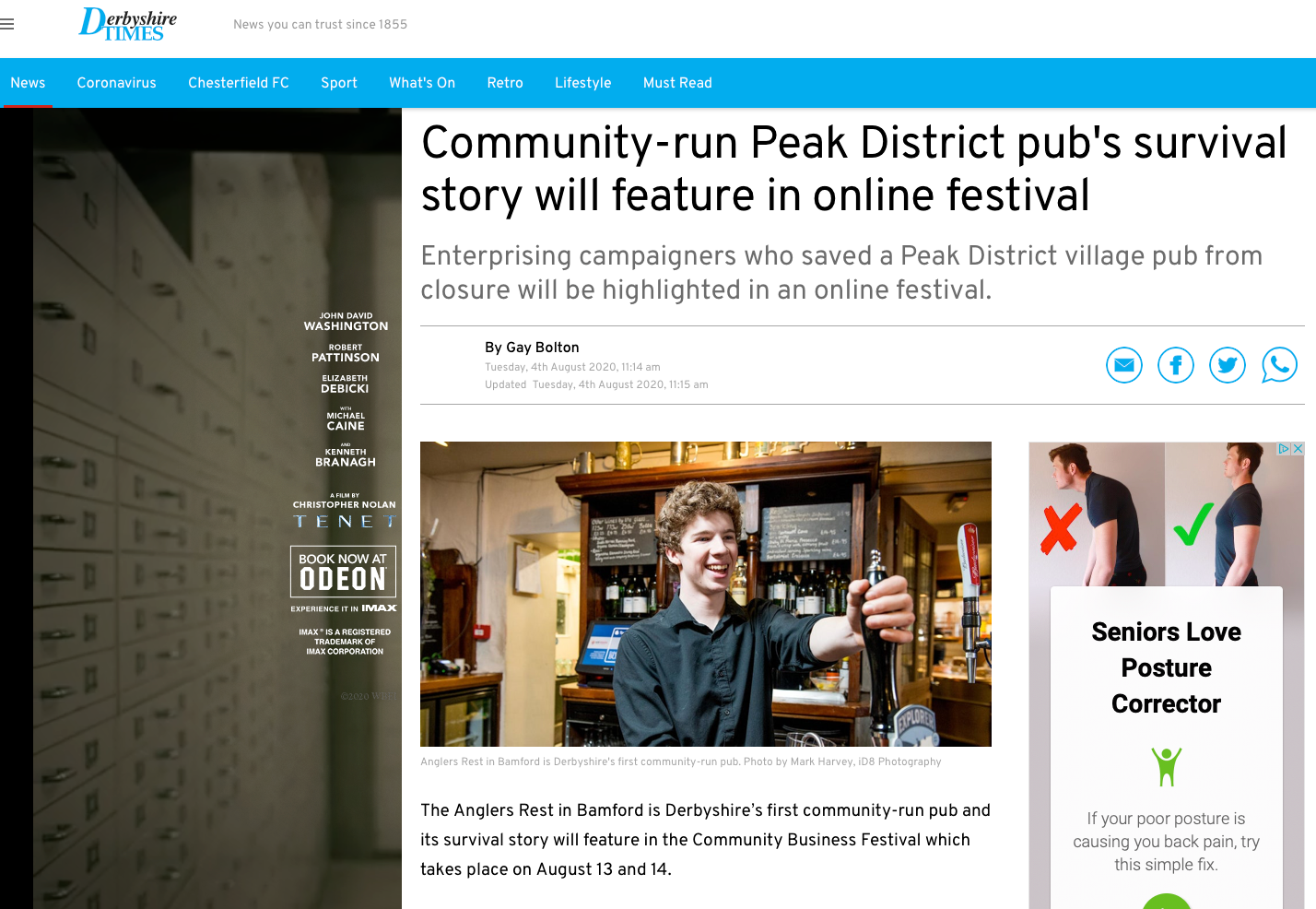
Task: Click the photo caption about Anglers Rest
Action: pyautogui.click(x=681, y=761)
